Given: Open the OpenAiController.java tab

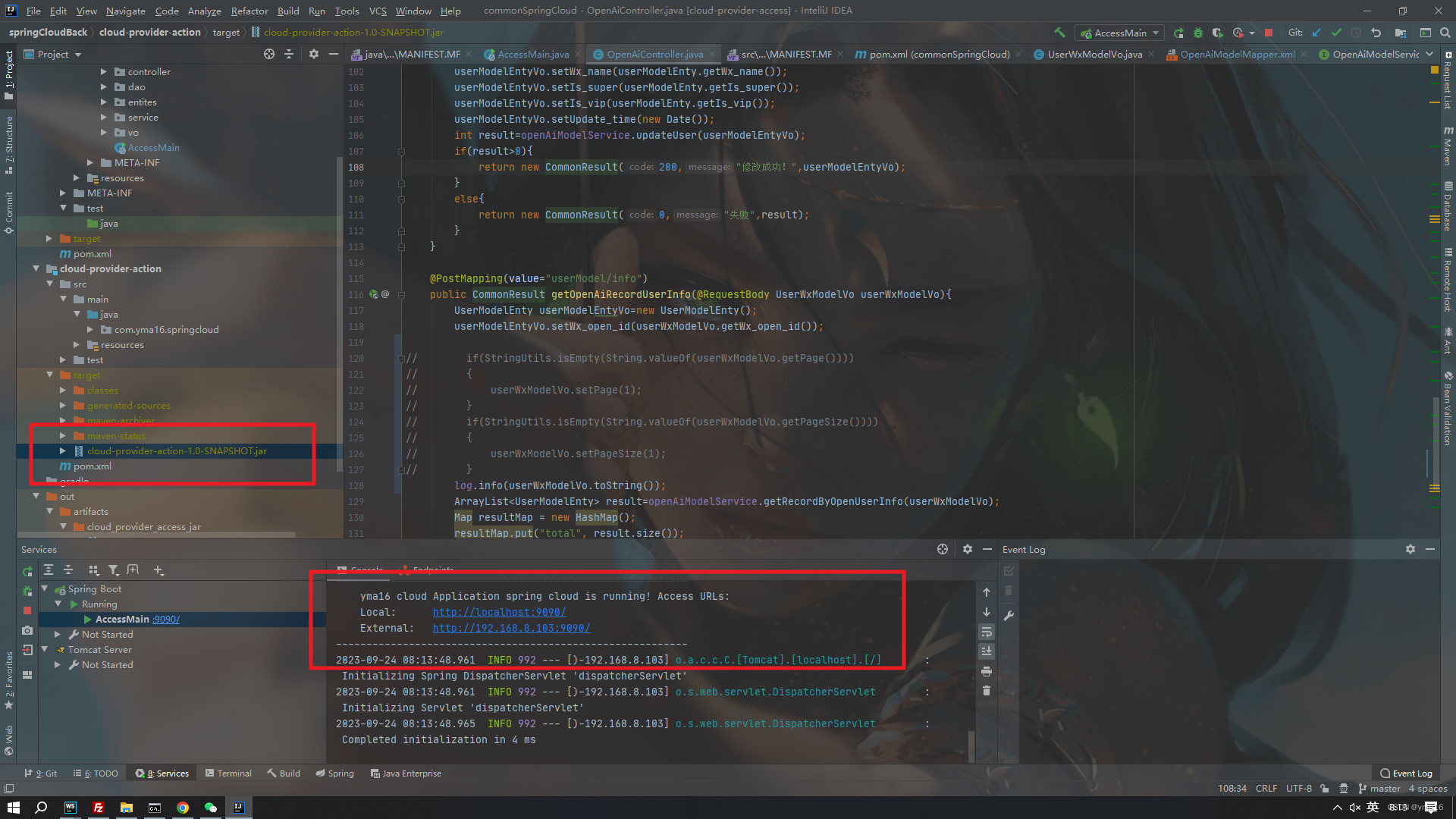Looking at the screenshot, I should (x=655, y=54).
